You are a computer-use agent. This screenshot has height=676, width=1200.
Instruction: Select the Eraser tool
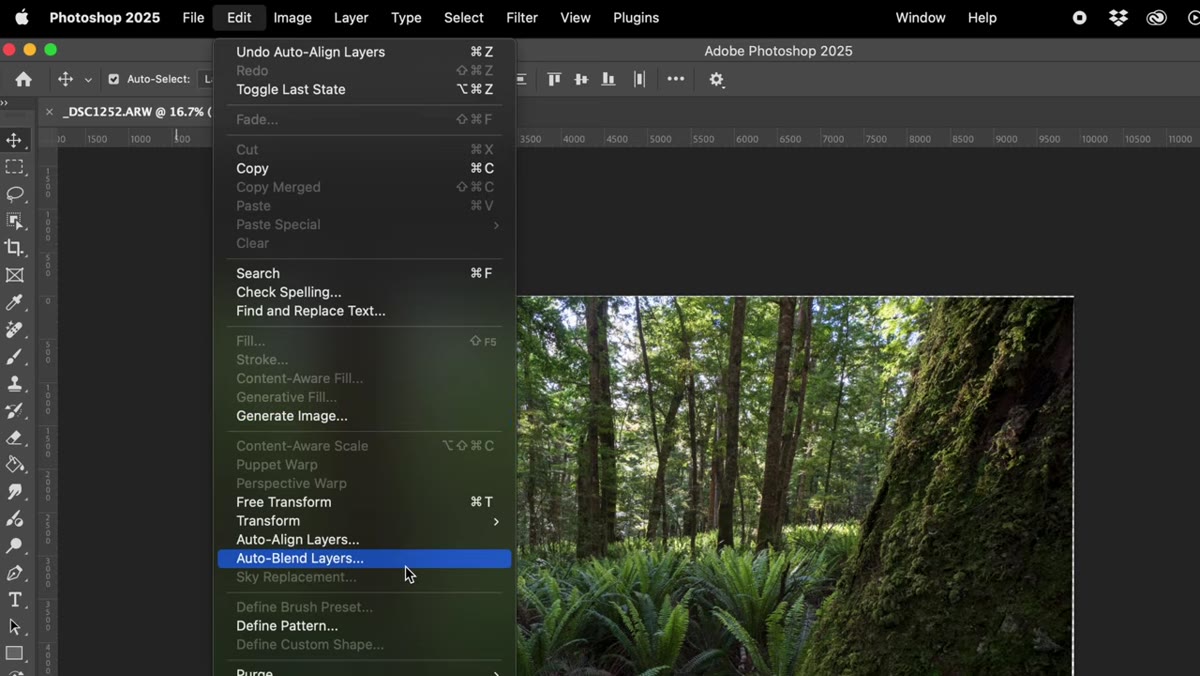(x=14, y=437)
